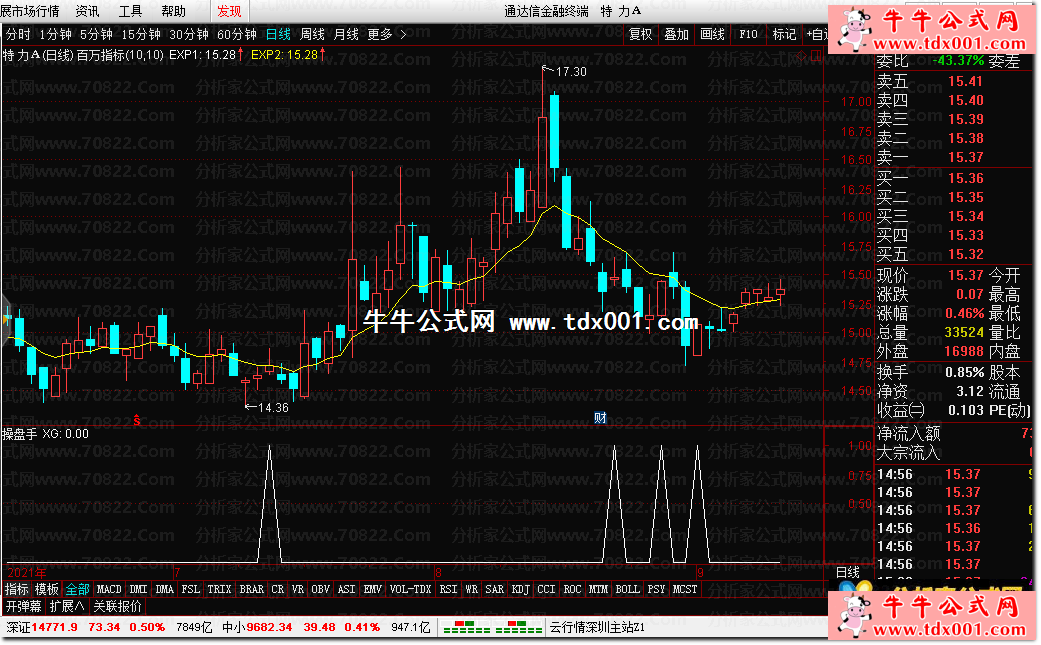Click the first red-green signal indicator in status bar

[467, 627]
